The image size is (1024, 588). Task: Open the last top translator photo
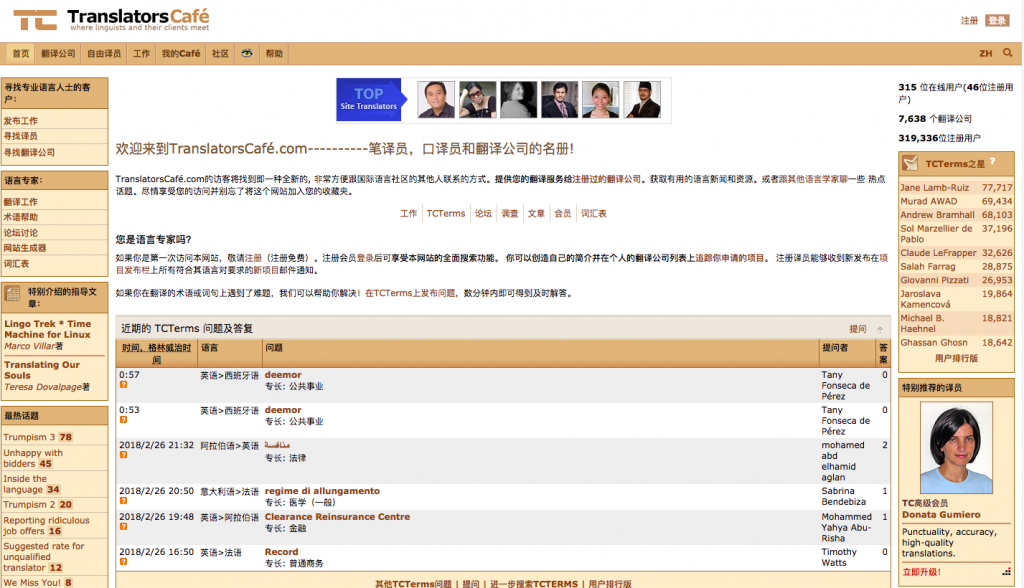click(x=642, y=99)
